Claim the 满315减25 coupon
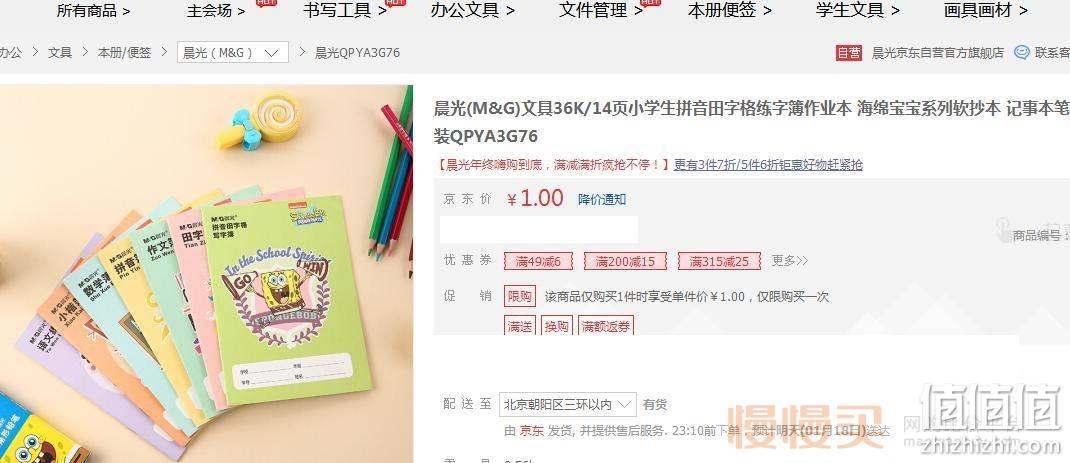 tap(719, 261)
